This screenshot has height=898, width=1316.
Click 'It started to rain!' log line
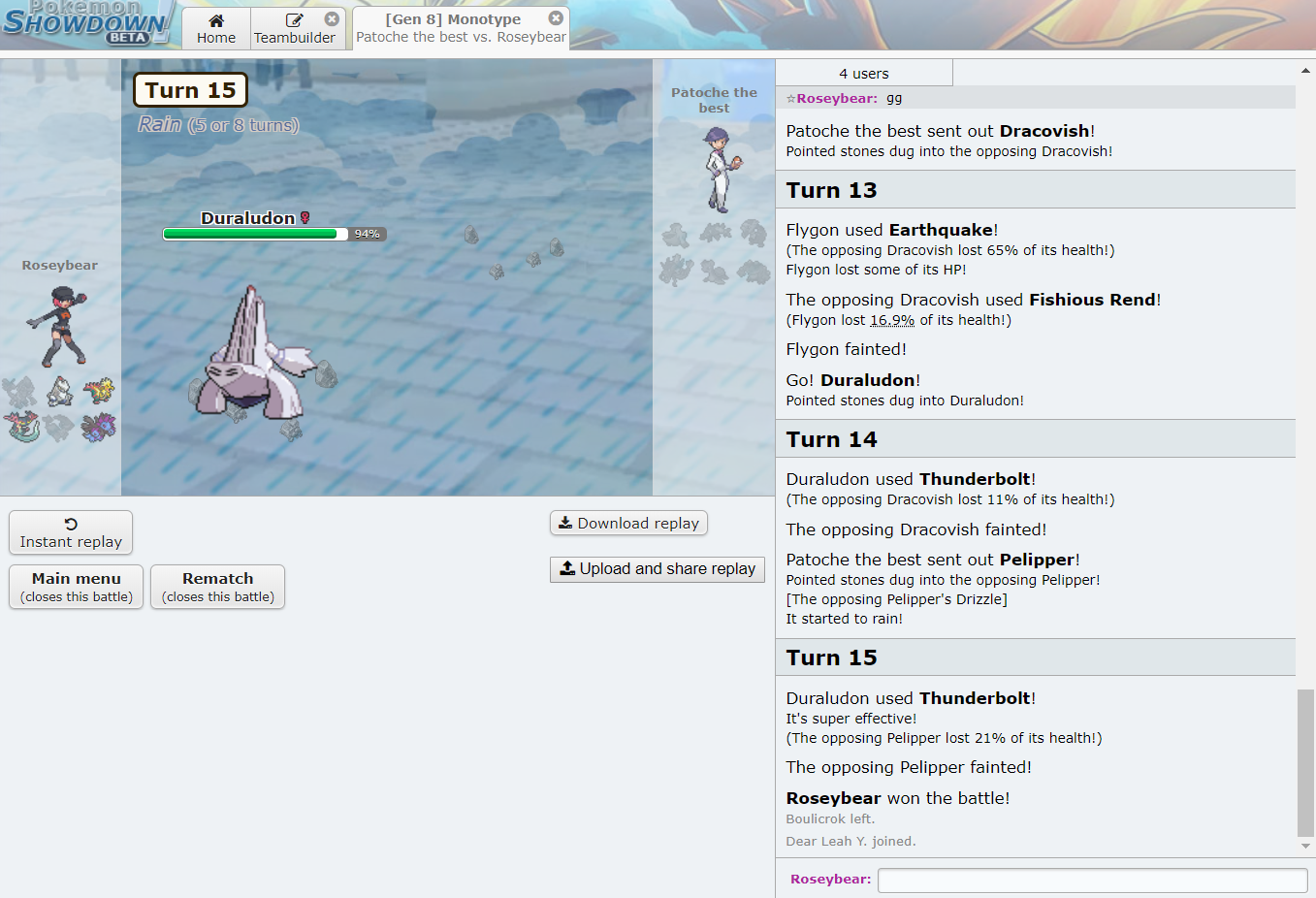[x=844, y=619]
